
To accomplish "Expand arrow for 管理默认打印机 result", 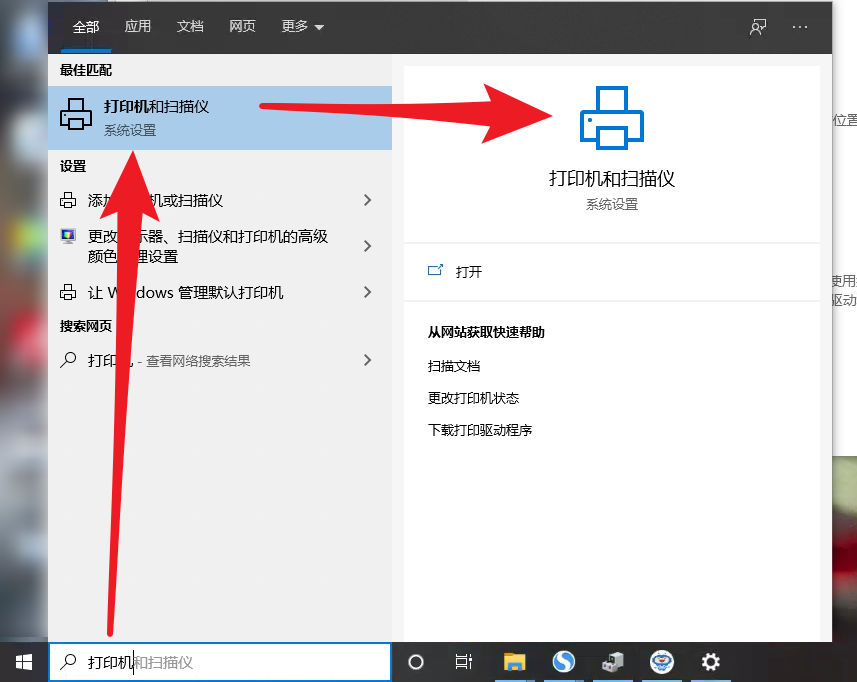I will [x=367, y=292].
